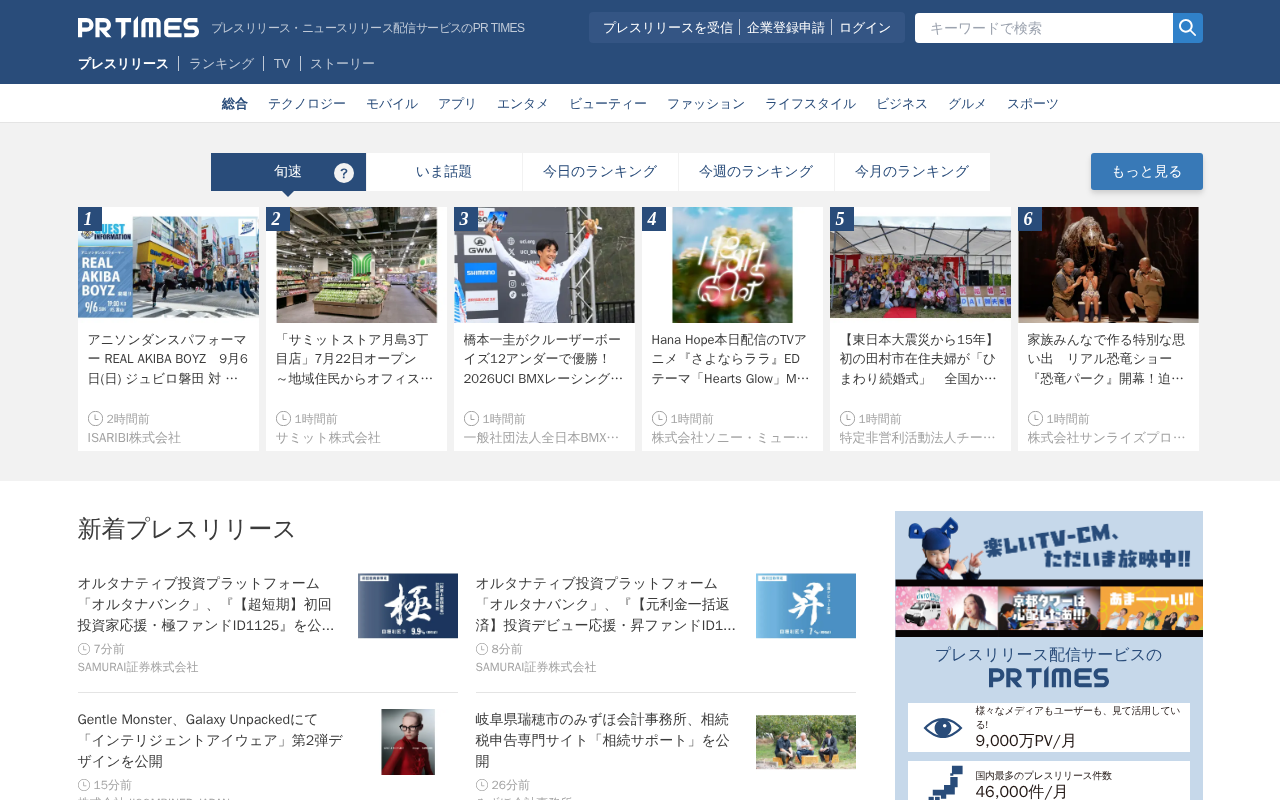1280x800 pixels.
Task: Click ISARIBI株式会社 company name
Action: tap(134, 438)
